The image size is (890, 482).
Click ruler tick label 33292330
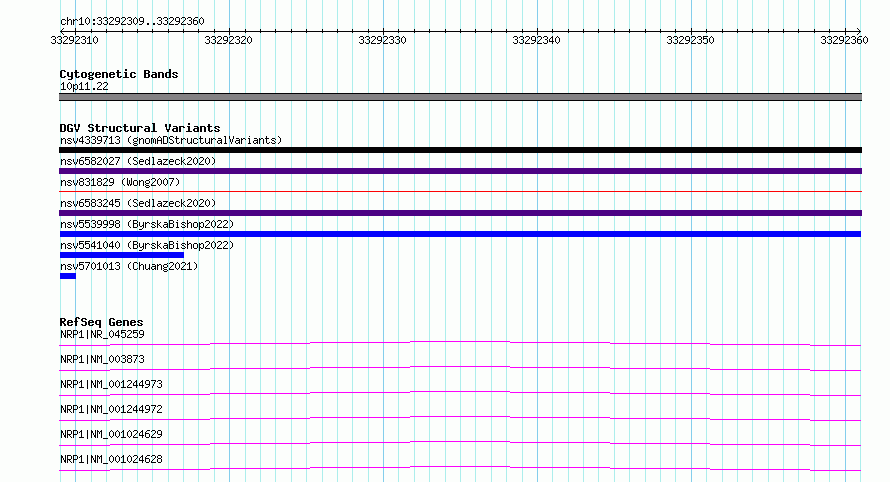point(382,40)
